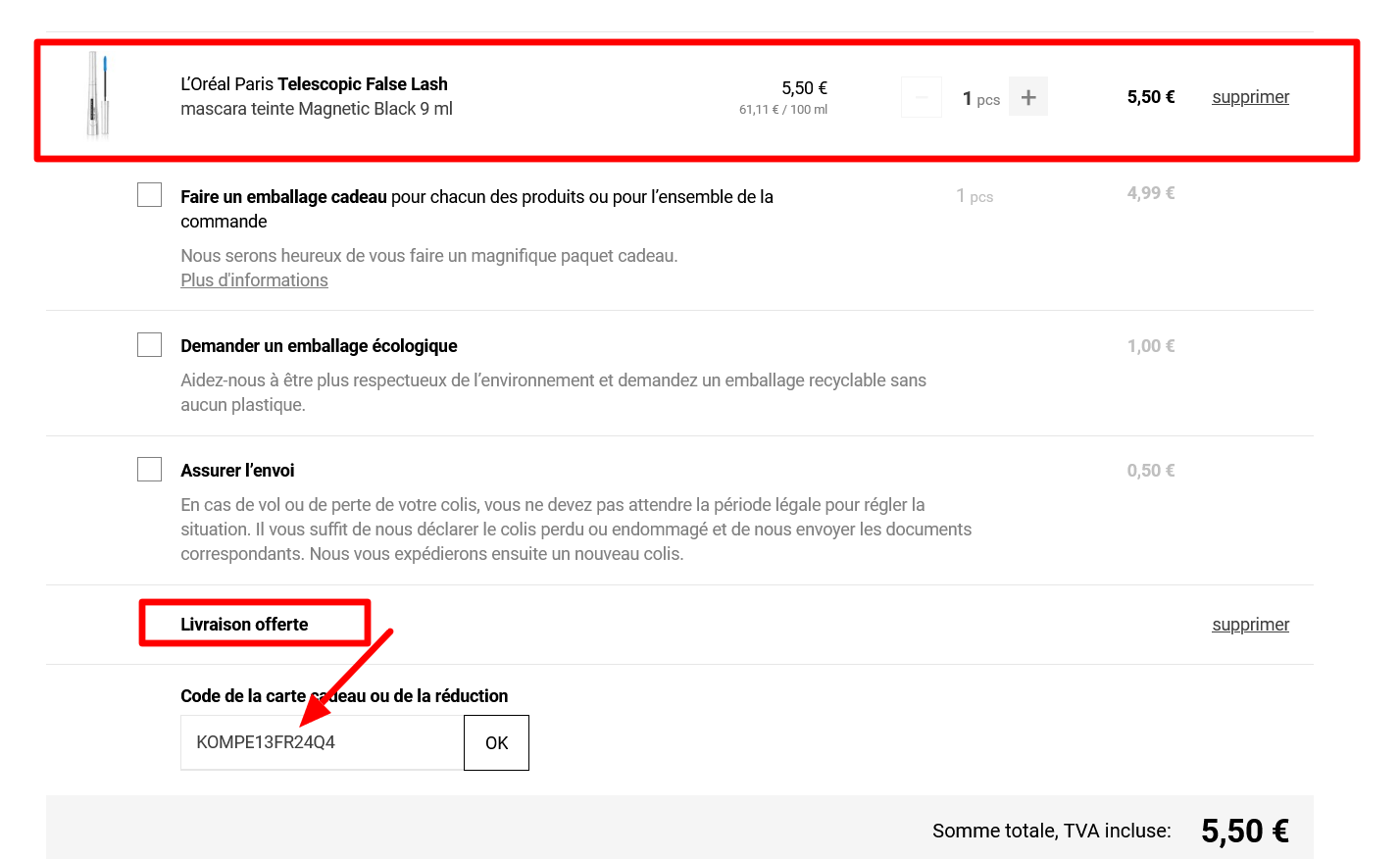Select the Livraison offerte label
The width and height of the screenshot is (1400, 859).
click(x=244, y=625)
